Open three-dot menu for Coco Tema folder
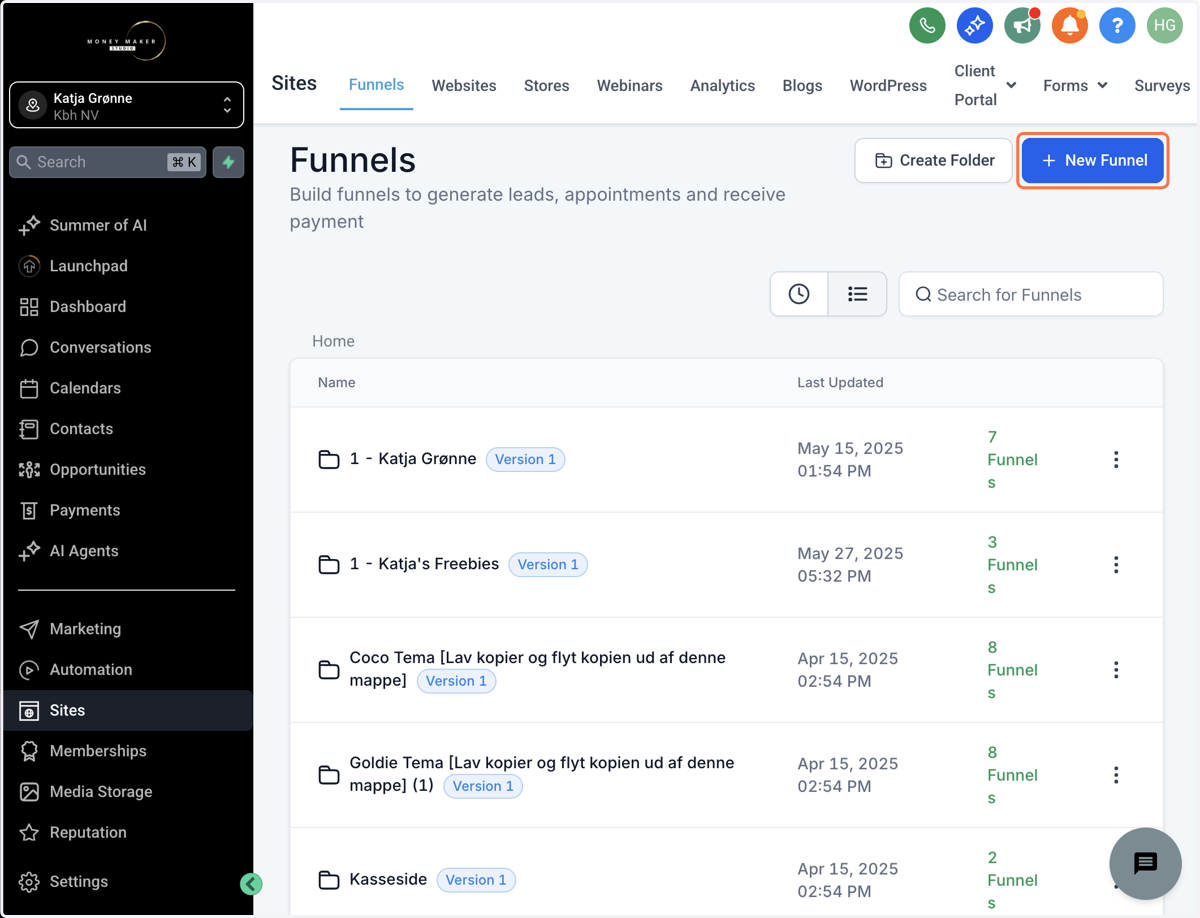 1116,670
